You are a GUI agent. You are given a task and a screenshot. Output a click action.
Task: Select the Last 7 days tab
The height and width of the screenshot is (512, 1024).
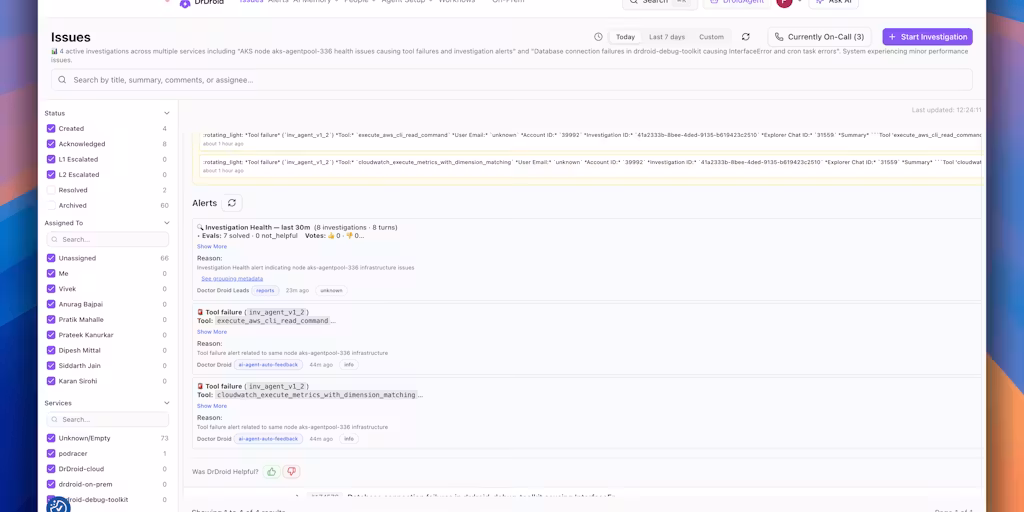[x=667, y=37]
